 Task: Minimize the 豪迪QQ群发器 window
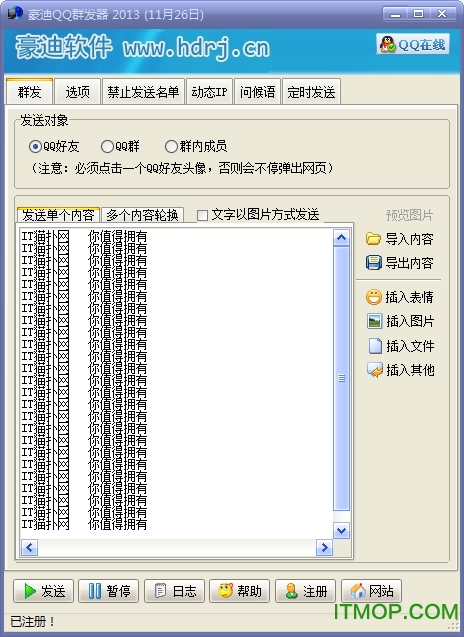pos(395,14)
